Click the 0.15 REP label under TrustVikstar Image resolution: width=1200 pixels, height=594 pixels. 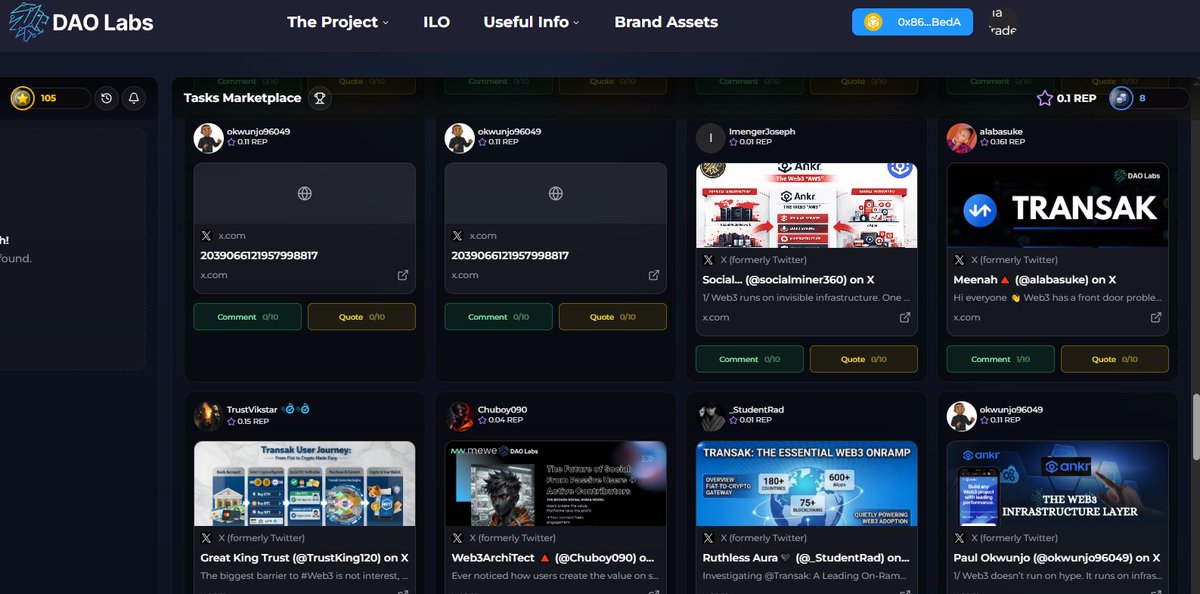click(x=246, y=422)
